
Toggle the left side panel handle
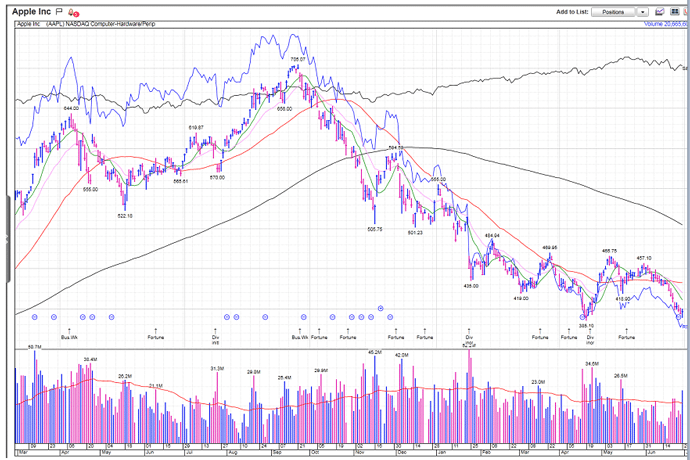pos(7,239)
